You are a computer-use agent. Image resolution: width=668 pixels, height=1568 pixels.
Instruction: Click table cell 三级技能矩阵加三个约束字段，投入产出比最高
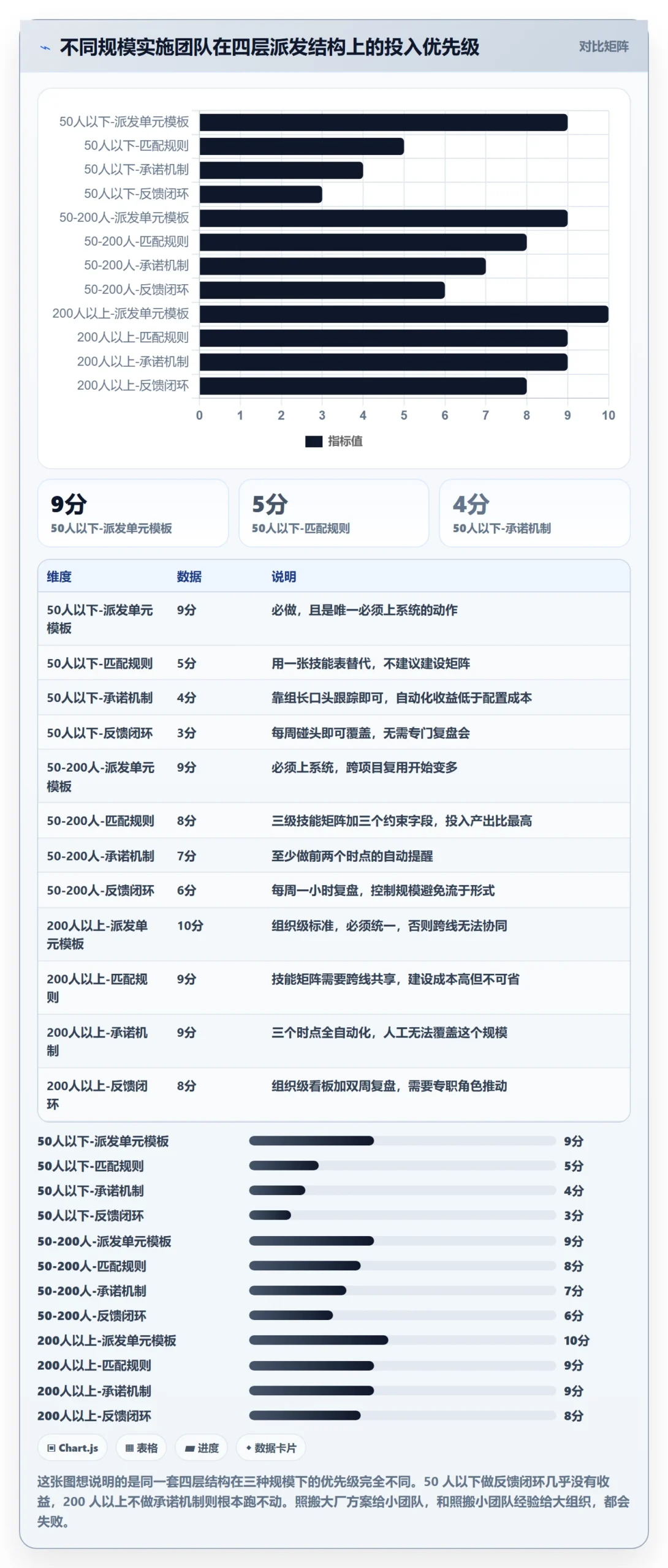[401, 821]
